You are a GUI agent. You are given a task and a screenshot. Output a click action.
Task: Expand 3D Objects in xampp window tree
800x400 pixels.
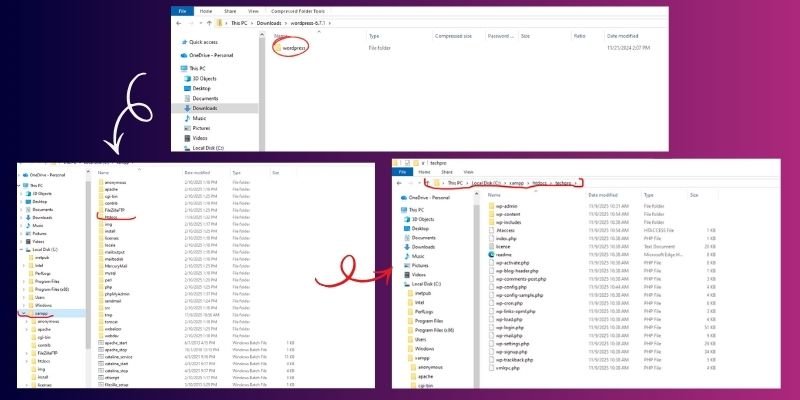click(21, 194)
